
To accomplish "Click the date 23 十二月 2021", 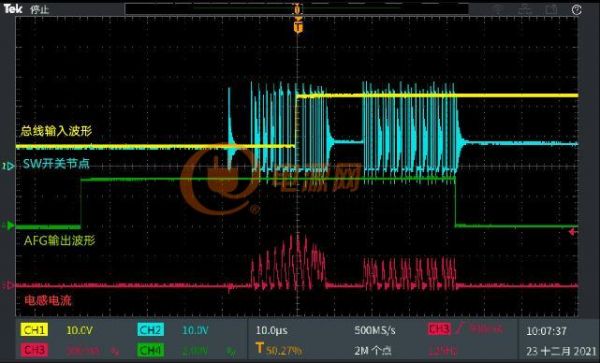I will point(561,351).
